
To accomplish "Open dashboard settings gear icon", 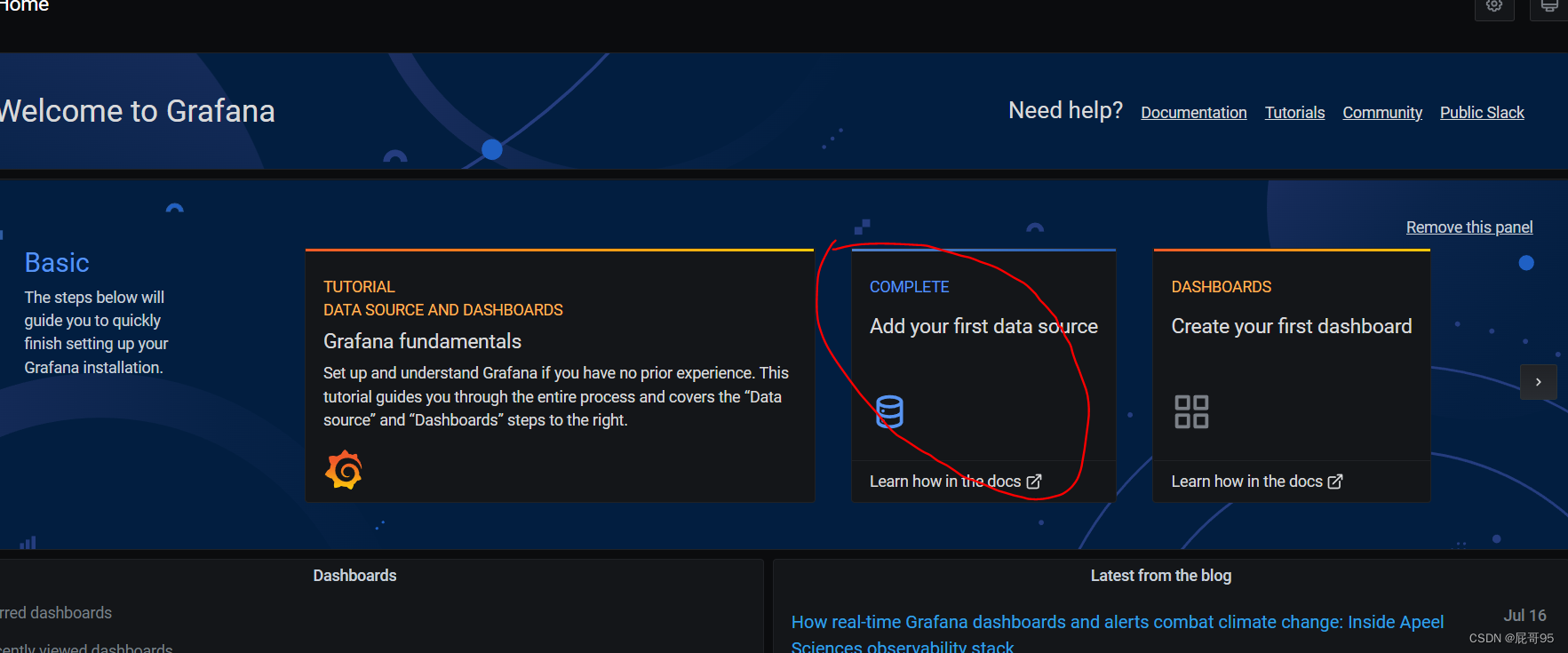I will (x=1494, y=7).
